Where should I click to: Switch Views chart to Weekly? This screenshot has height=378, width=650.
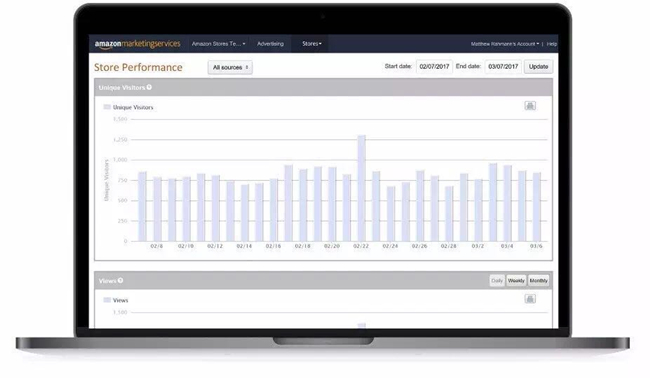tap(516, 281)
